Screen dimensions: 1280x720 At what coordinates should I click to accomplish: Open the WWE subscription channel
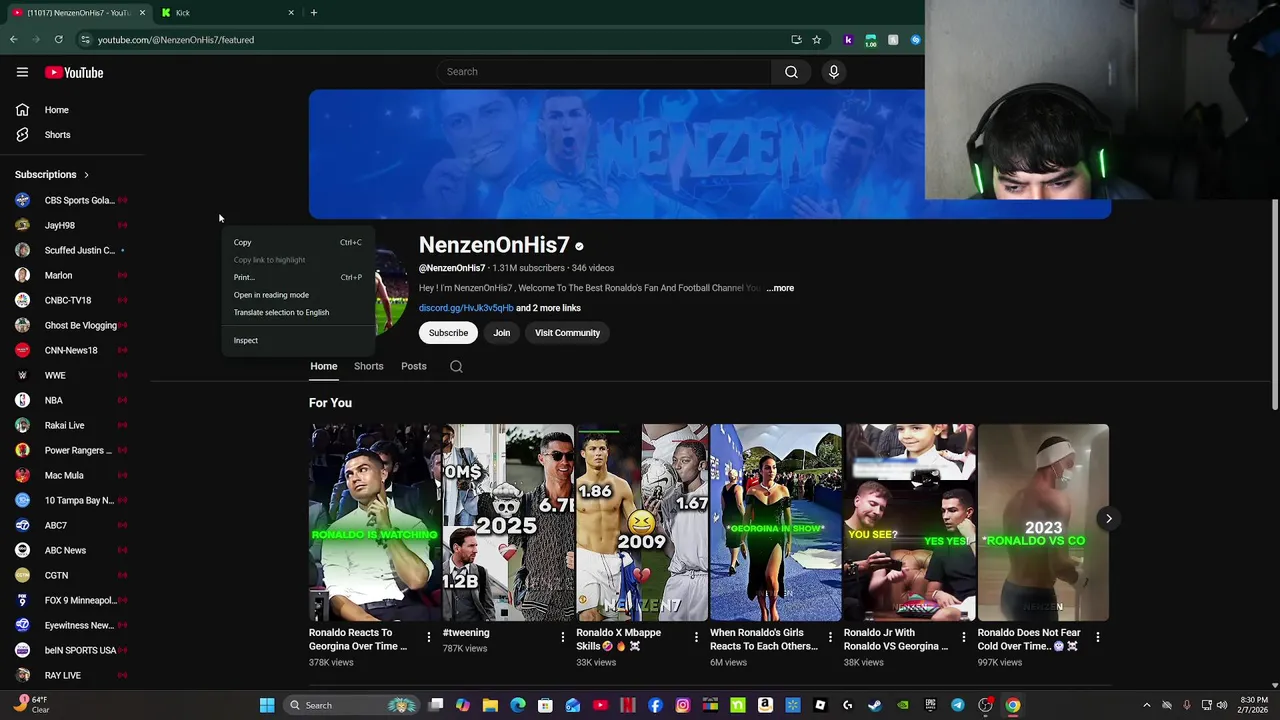[73, 375]
